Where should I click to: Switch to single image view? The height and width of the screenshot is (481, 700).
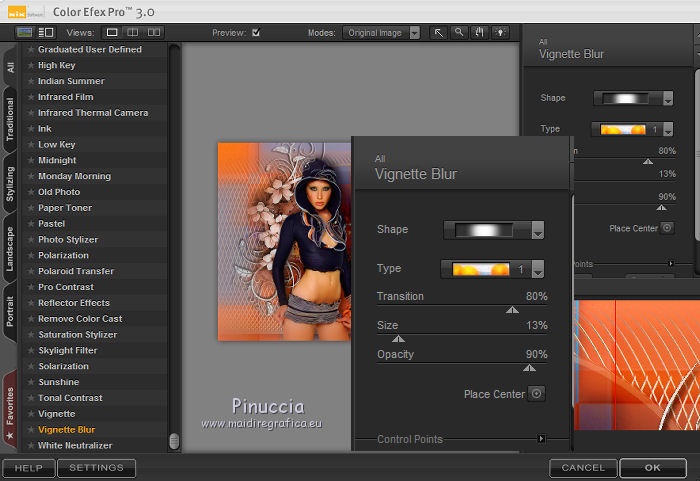tap(113, 33)
